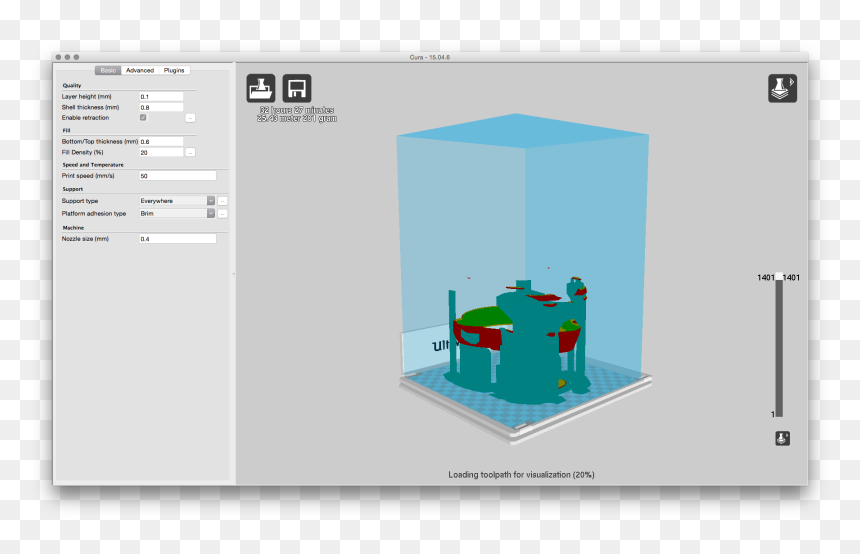Click the Nozzle size input field
The width and height of the screenshot is (860, 554).
(x=178, y=239)
